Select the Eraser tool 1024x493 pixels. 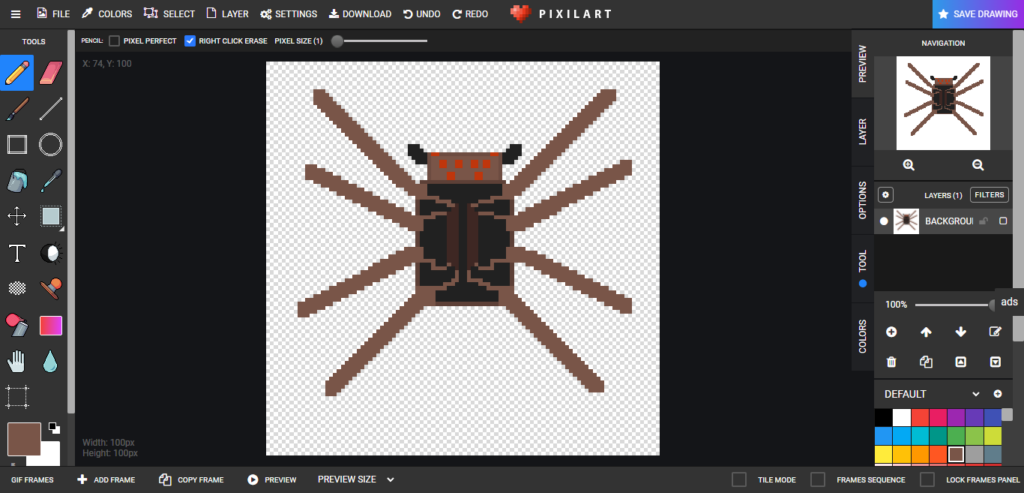[x=50, y=73]
